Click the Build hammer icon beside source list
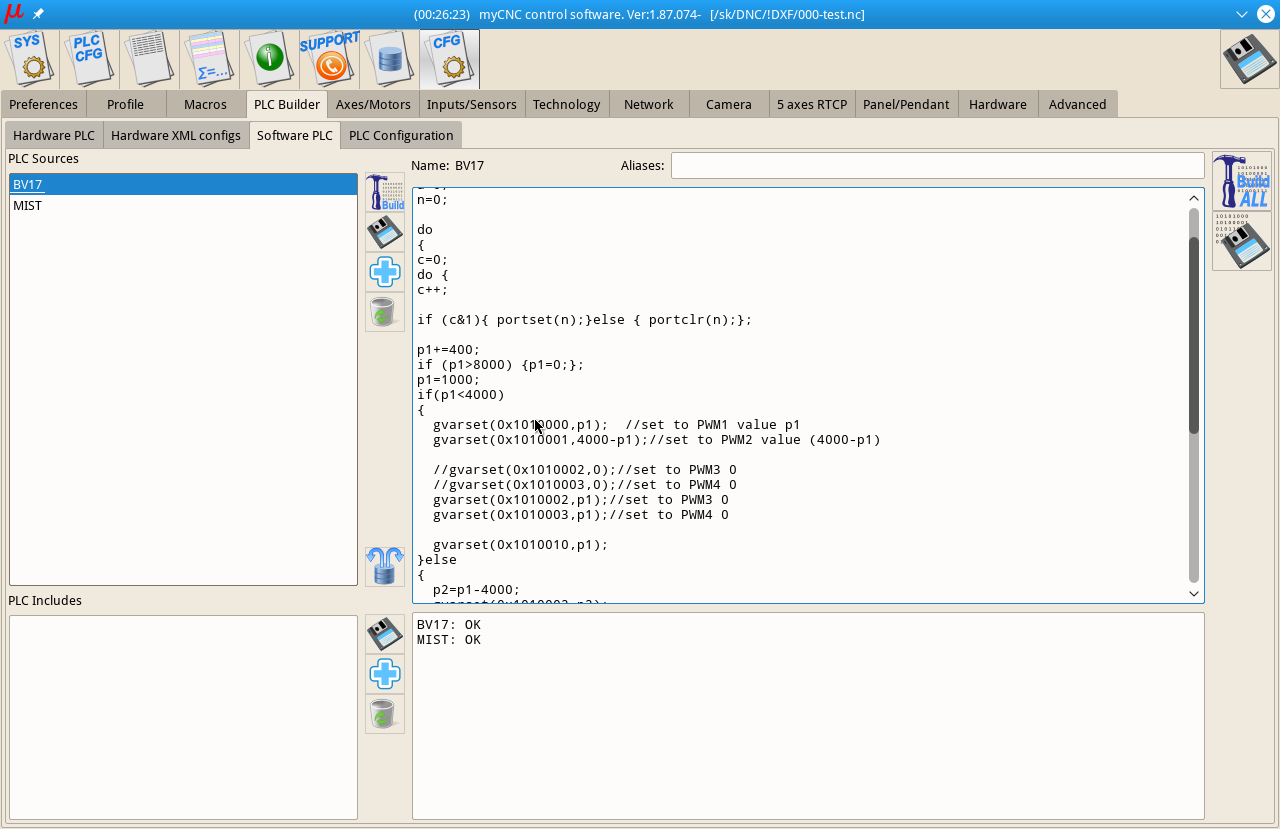 (x=385, y=192)
